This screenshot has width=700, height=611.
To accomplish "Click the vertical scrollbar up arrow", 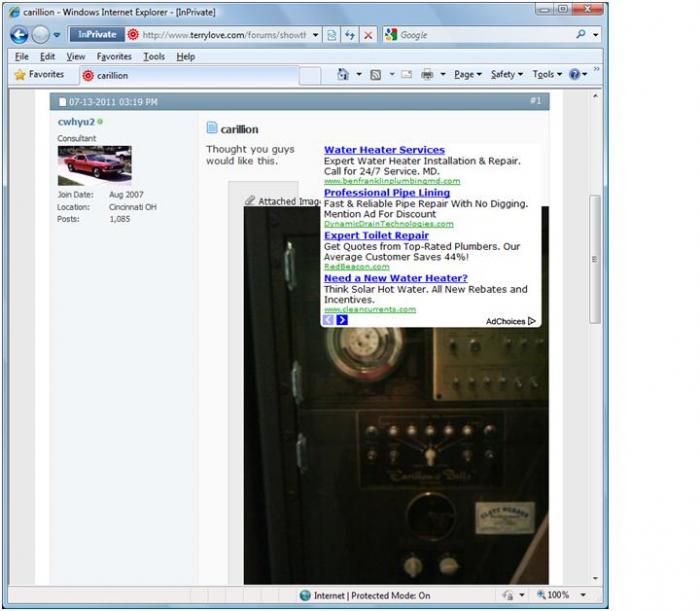I will coord(596,96).
